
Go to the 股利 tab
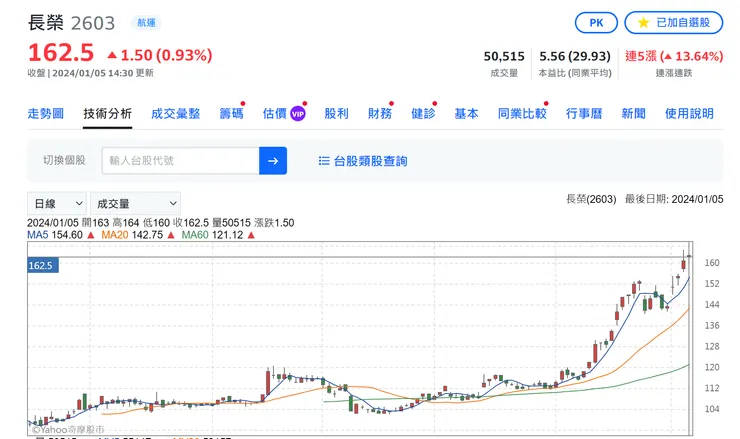click(x=336, y=114)
